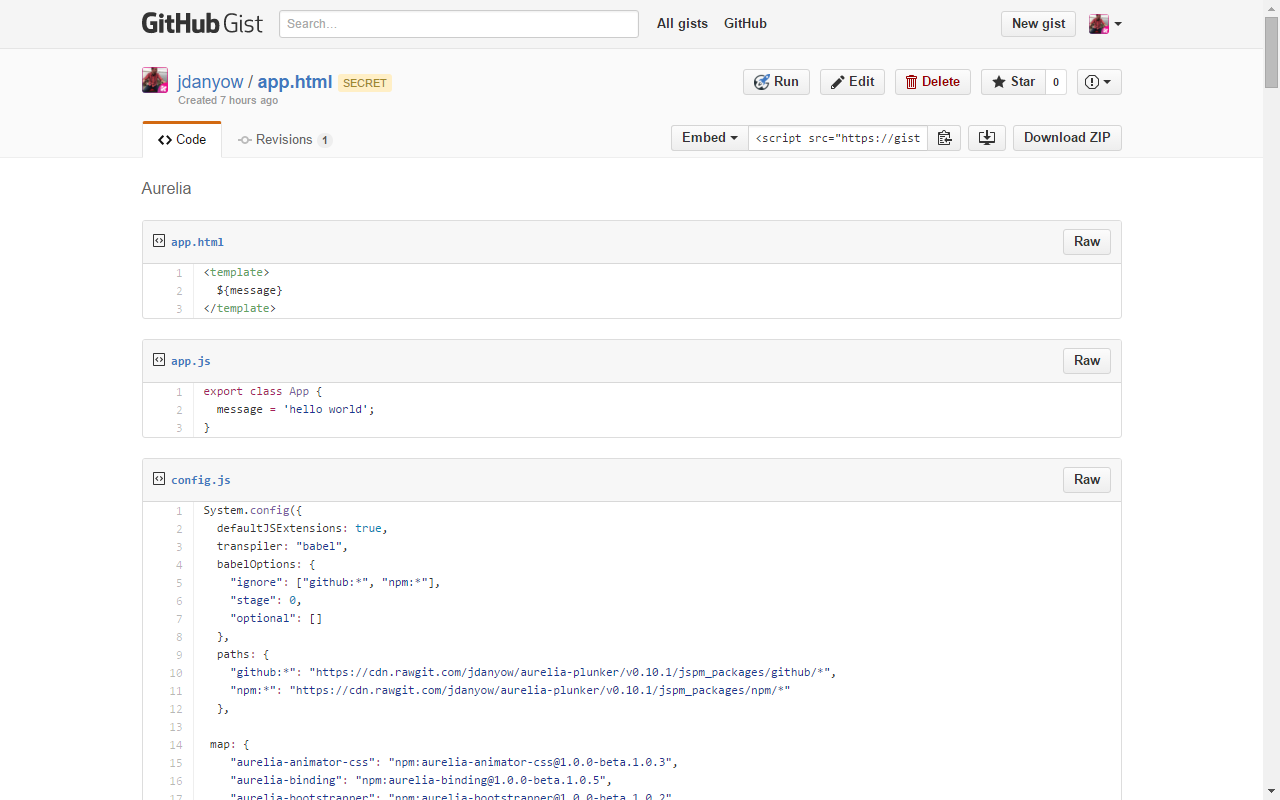Create a New gist
The height and width of the screenshot is (800, 1280).
tap(1038, 24)
